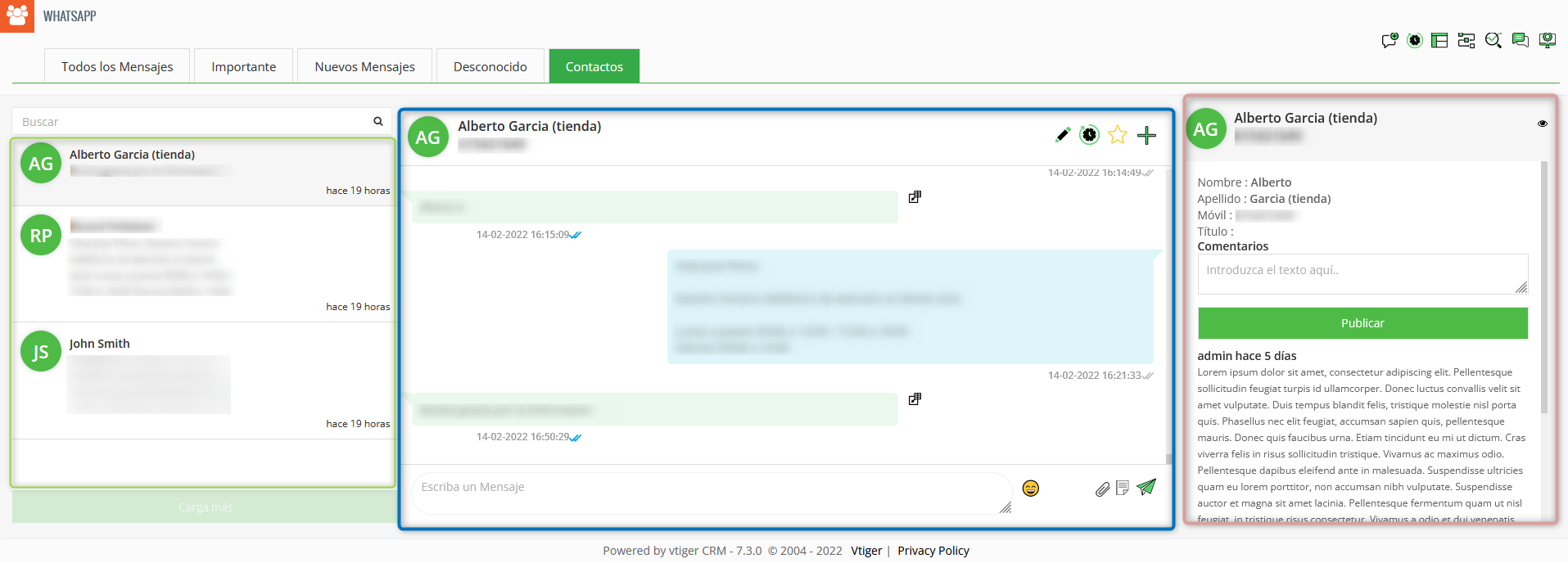Click the Comentarios text area
Viewport: 1568px width, 563px height.
tap(1362, 274)
